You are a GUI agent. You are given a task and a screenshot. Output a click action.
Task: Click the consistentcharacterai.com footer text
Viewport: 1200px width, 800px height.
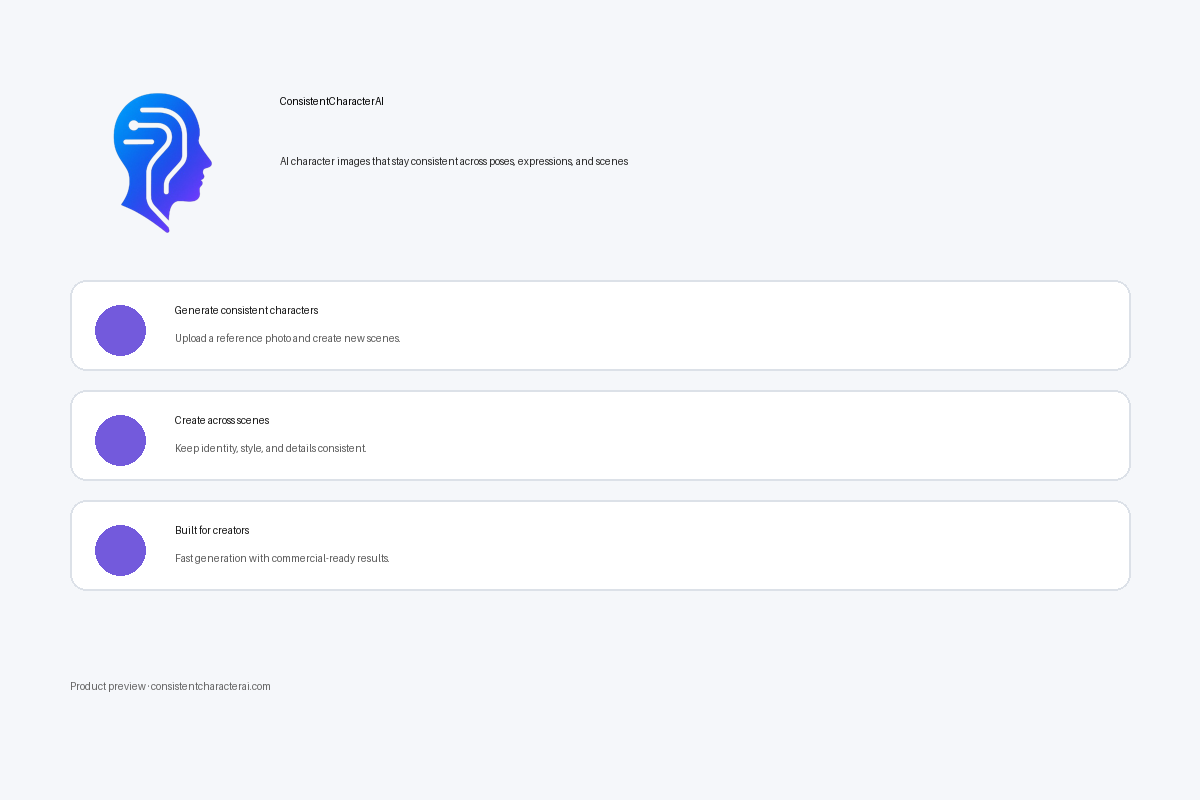[211, 686]
